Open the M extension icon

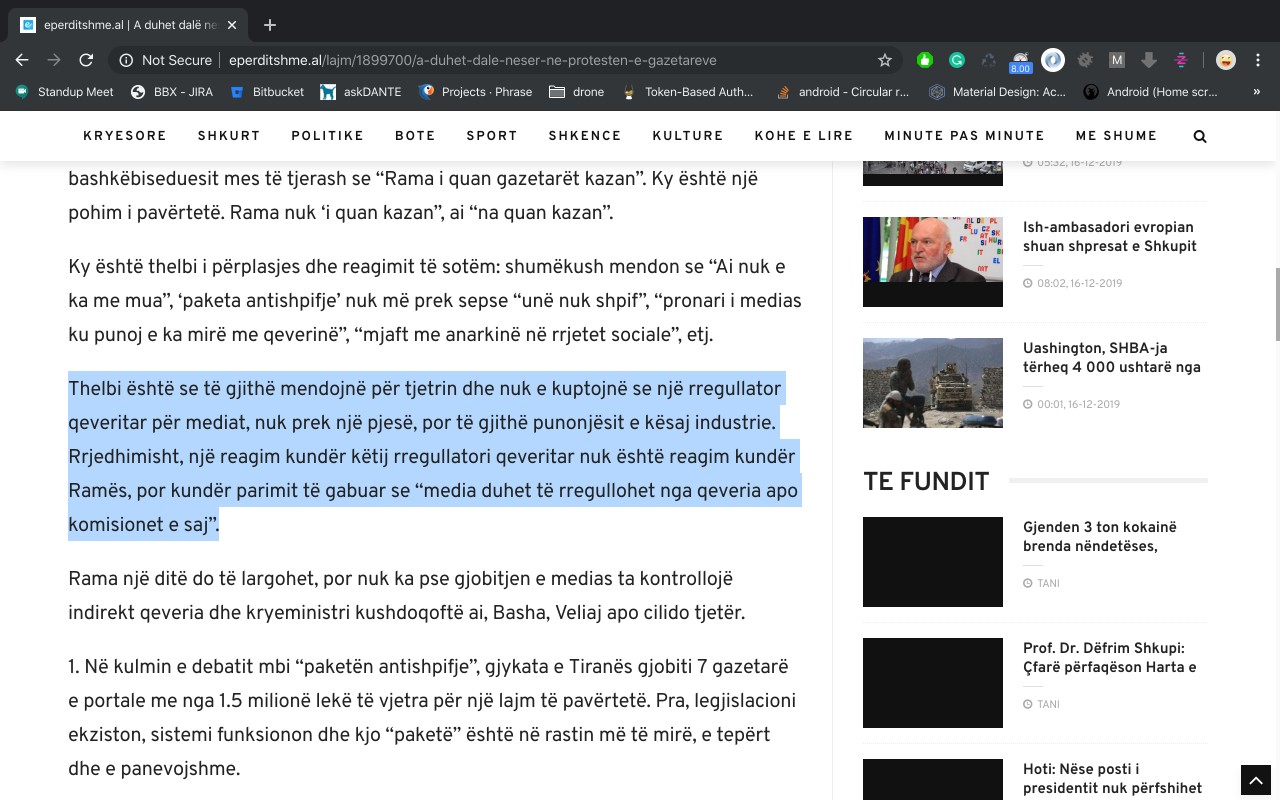1117,60
